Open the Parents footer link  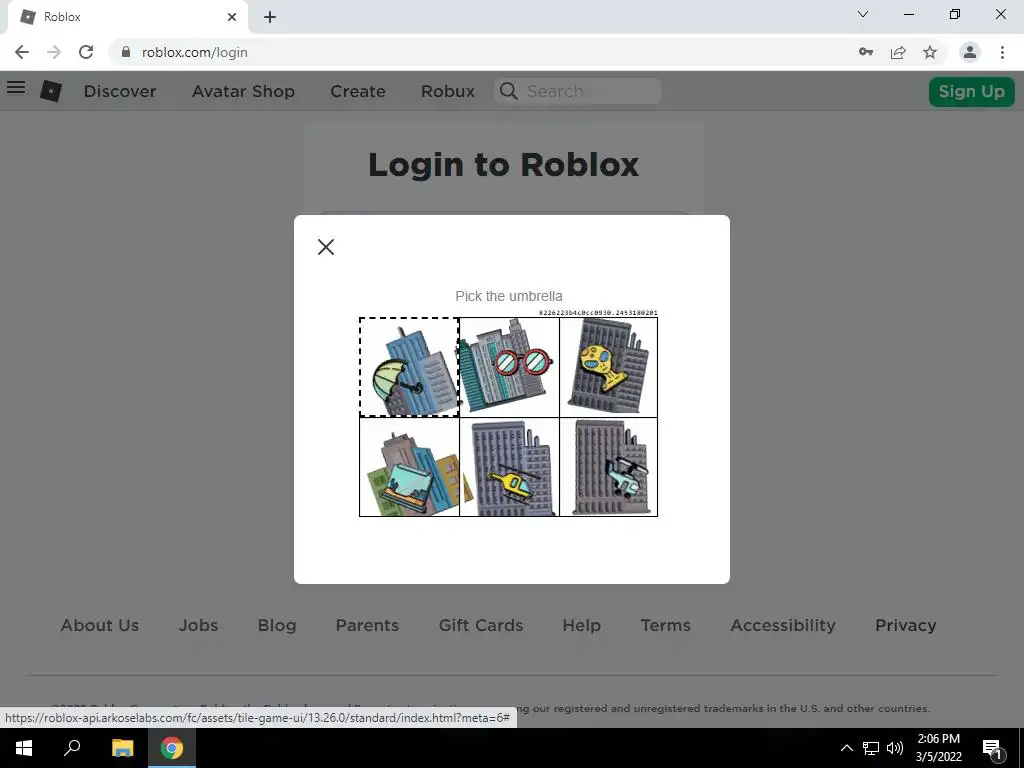point(367,625)
